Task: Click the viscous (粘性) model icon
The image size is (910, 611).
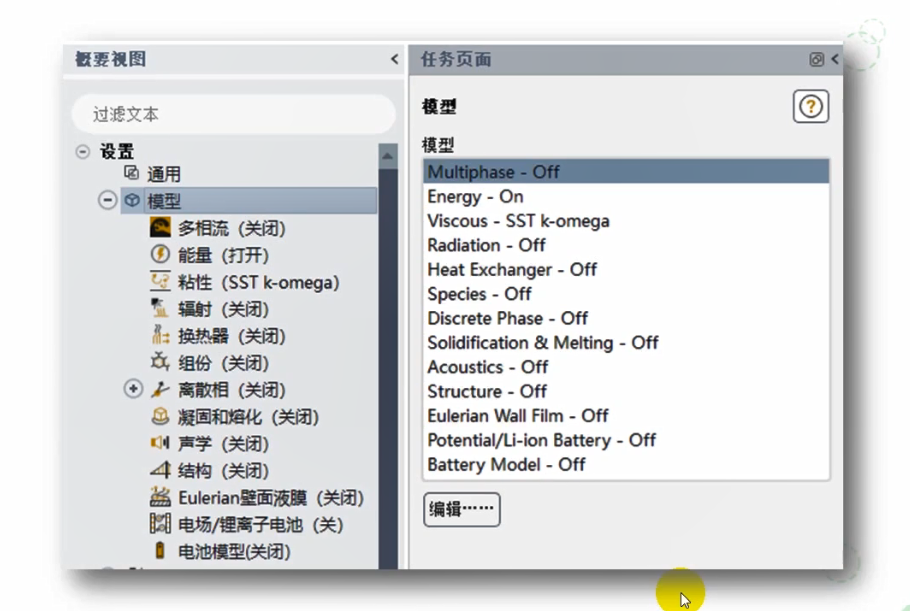Action: [160, 282]
